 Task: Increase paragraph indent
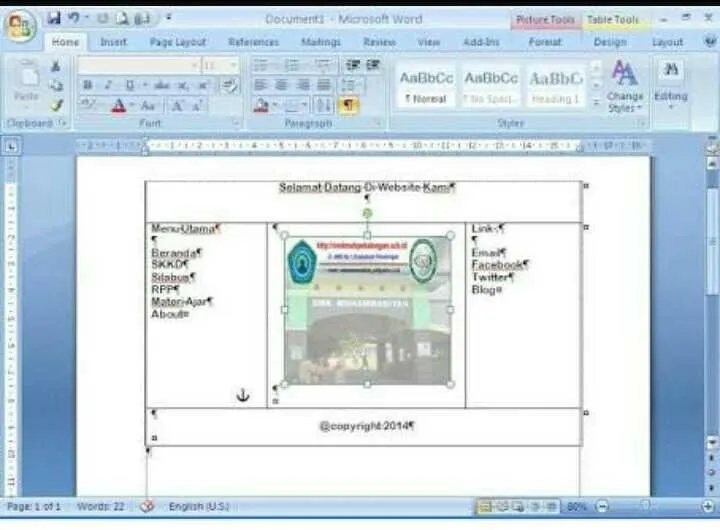pyautogui.click(x=373, y=65)
